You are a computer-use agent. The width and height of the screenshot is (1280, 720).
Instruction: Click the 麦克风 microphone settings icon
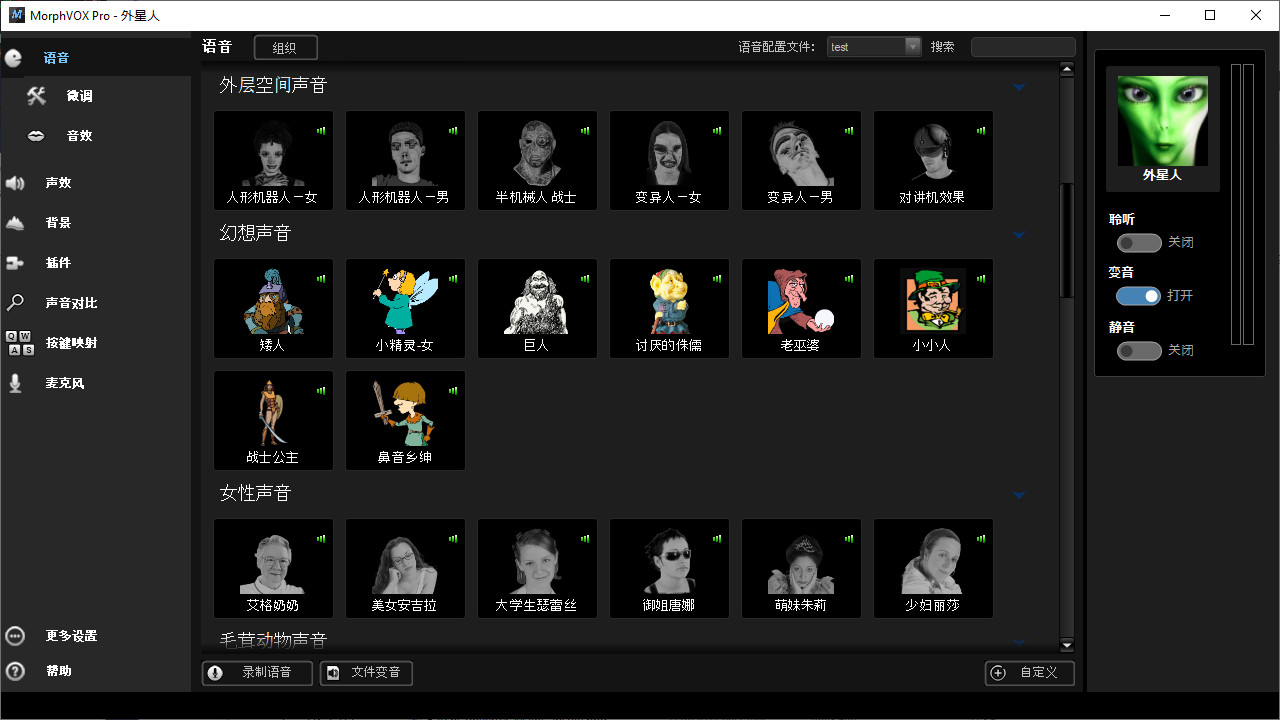[57, 382]
